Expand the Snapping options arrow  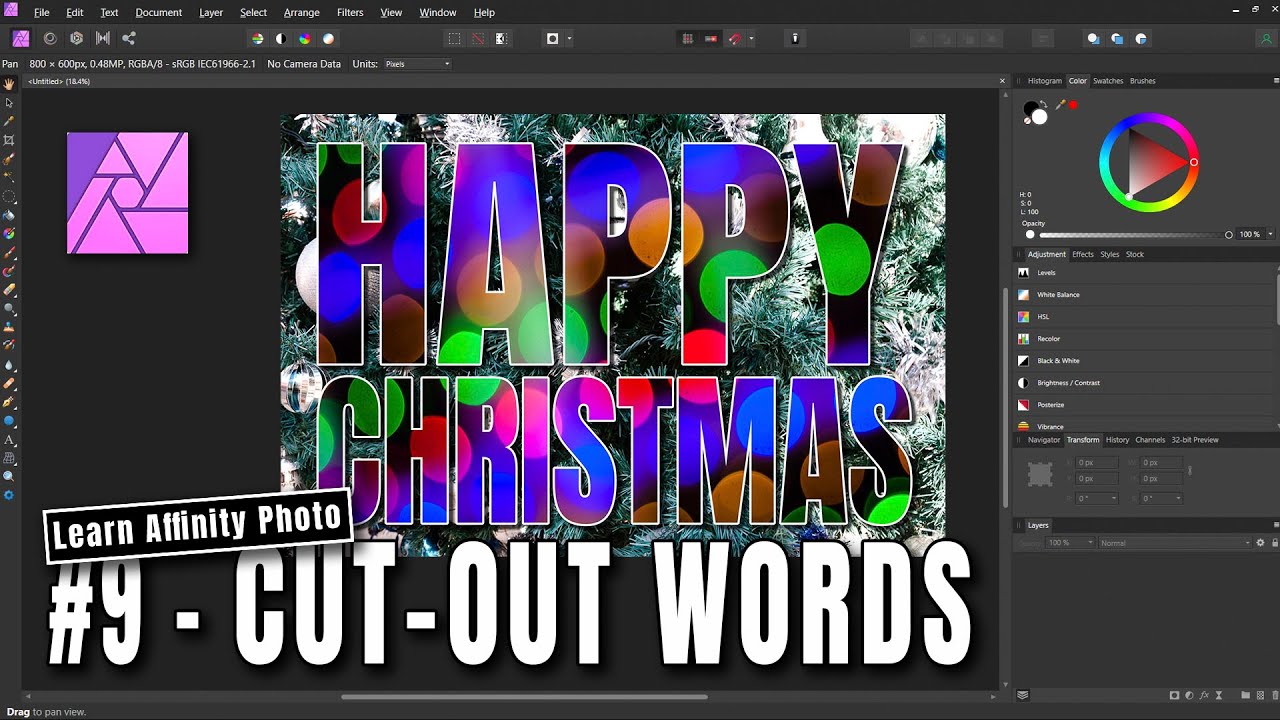point(751,39)
